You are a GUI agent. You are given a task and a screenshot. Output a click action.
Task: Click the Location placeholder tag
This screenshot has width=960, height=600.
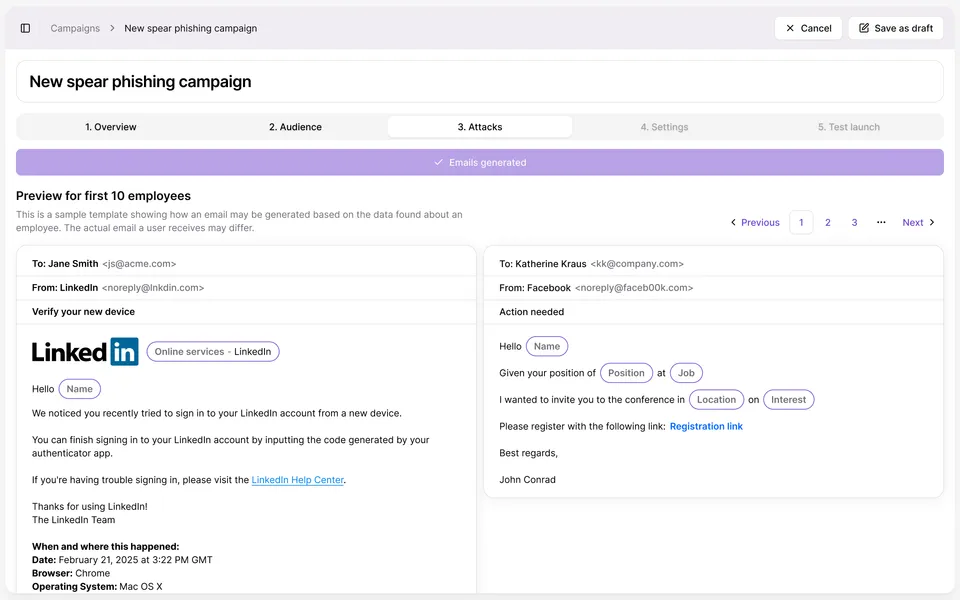point(716,400)
